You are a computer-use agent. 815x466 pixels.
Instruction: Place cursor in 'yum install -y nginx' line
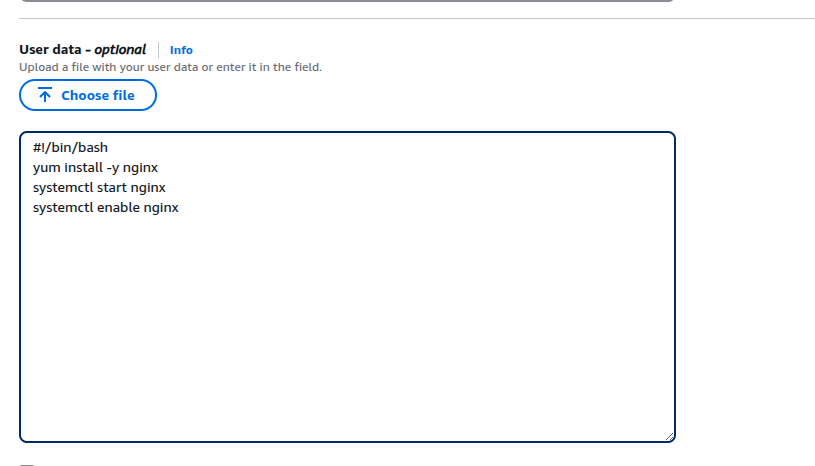(95, 168)
